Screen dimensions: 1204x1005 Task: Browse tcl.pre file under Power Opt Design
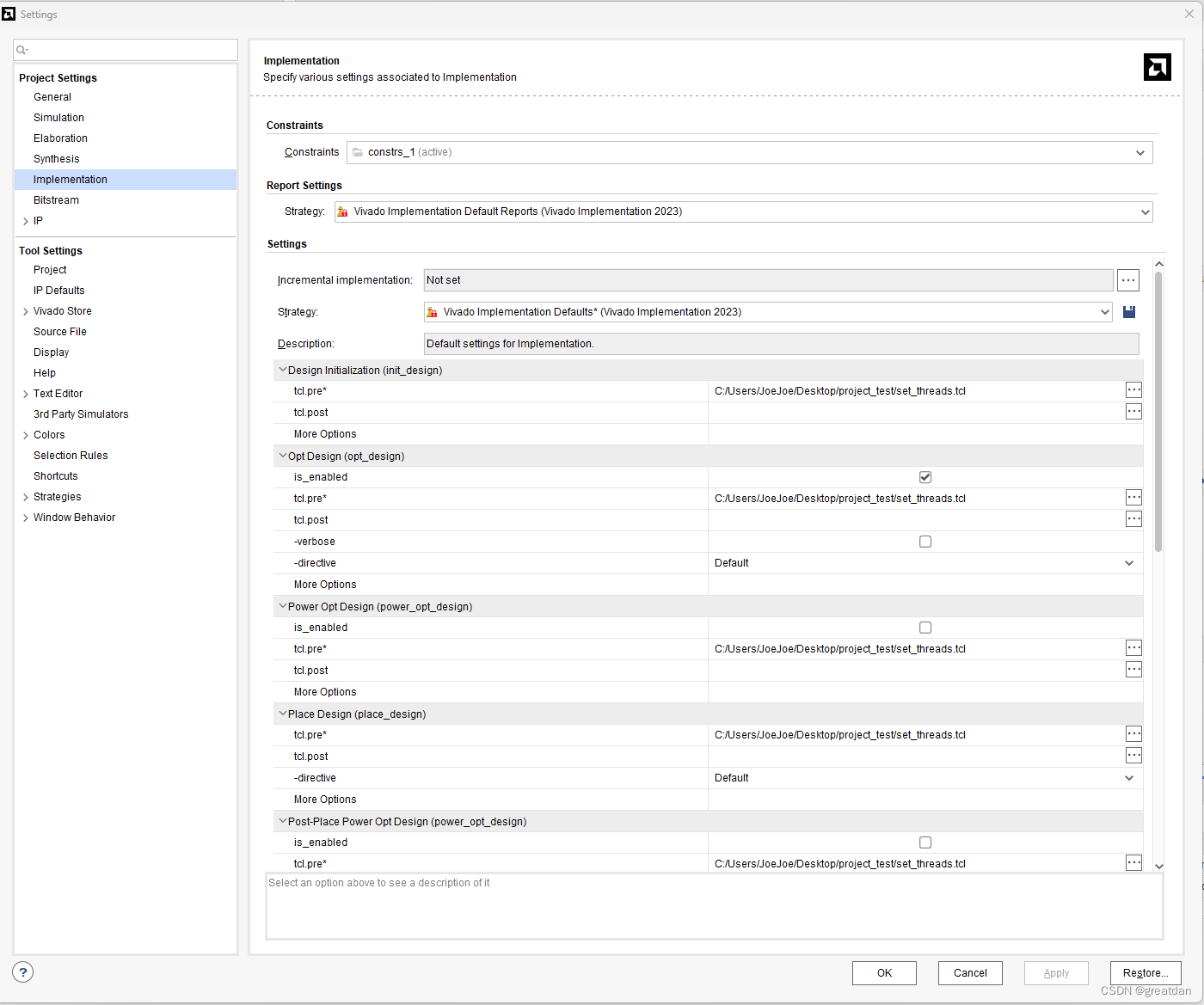[x=1133, y=648]
